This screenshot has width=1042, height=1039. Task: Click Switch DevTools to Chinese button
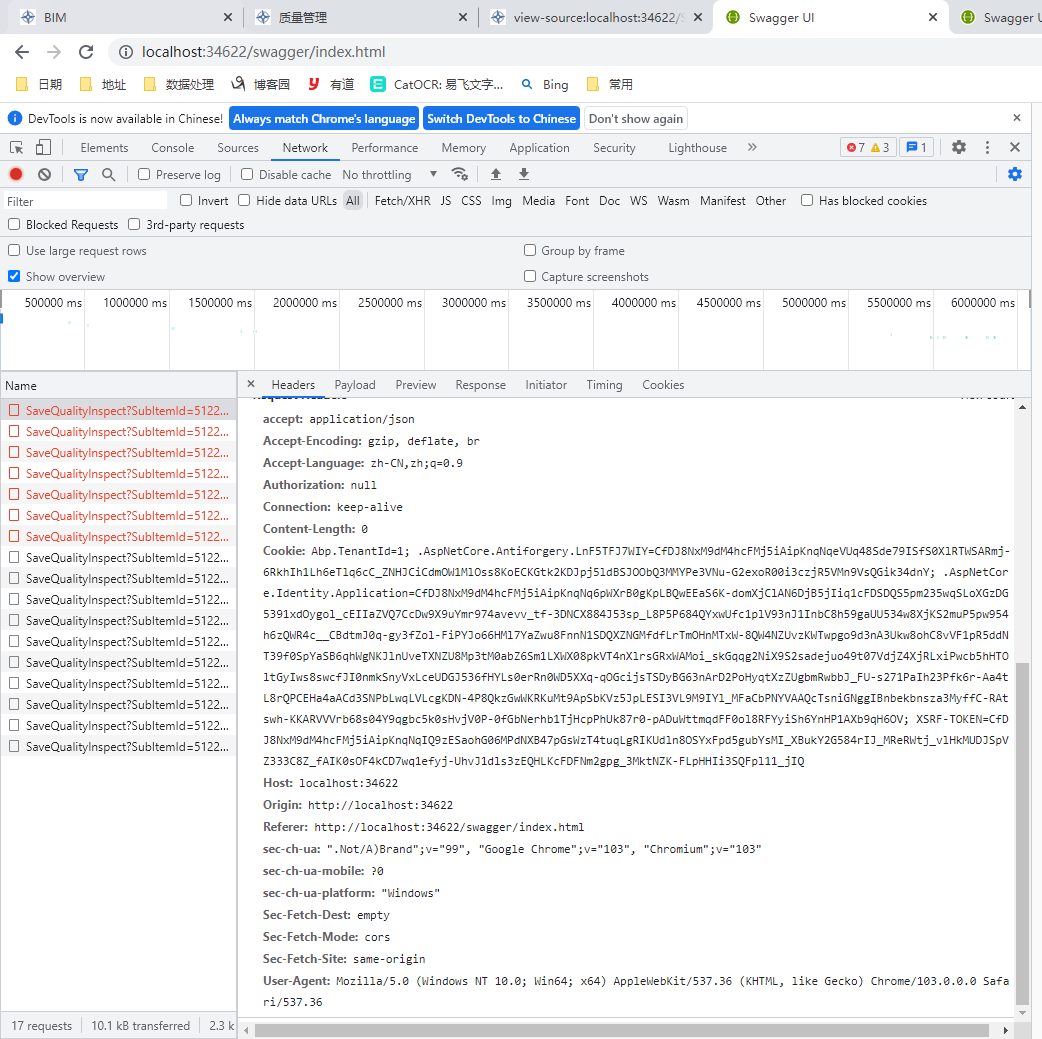(501, 118)
